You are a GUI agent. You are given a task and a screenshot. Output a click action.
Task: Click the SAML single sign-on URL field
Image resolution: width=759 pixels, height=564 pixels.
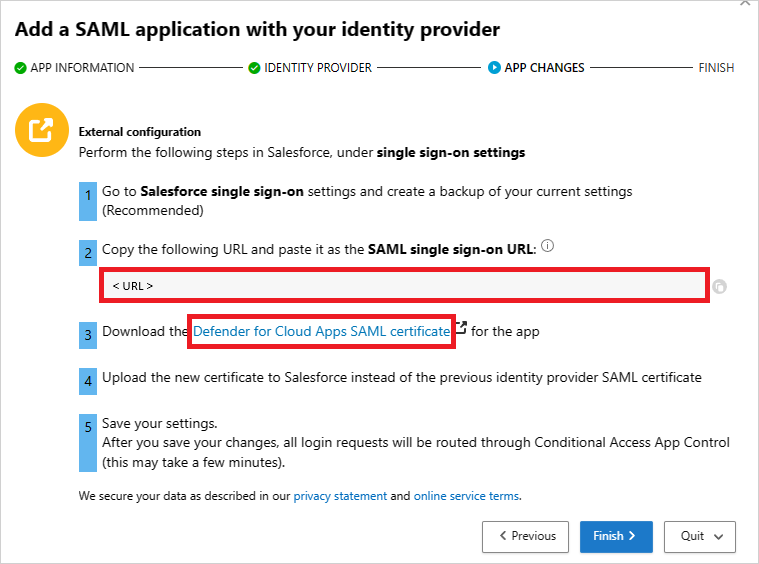405,286
